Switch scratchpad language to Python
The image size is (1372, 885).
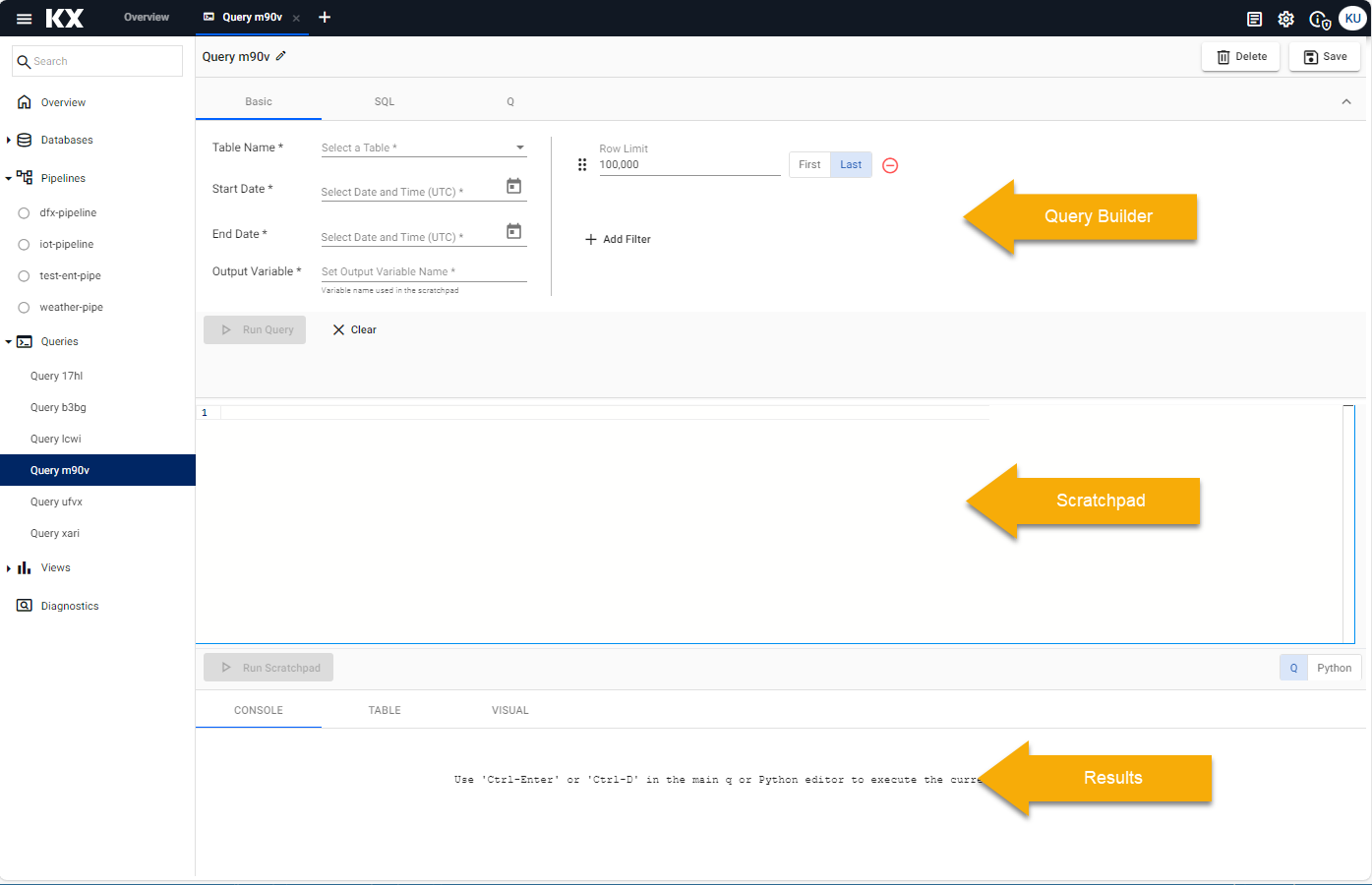coord(1335,668)
